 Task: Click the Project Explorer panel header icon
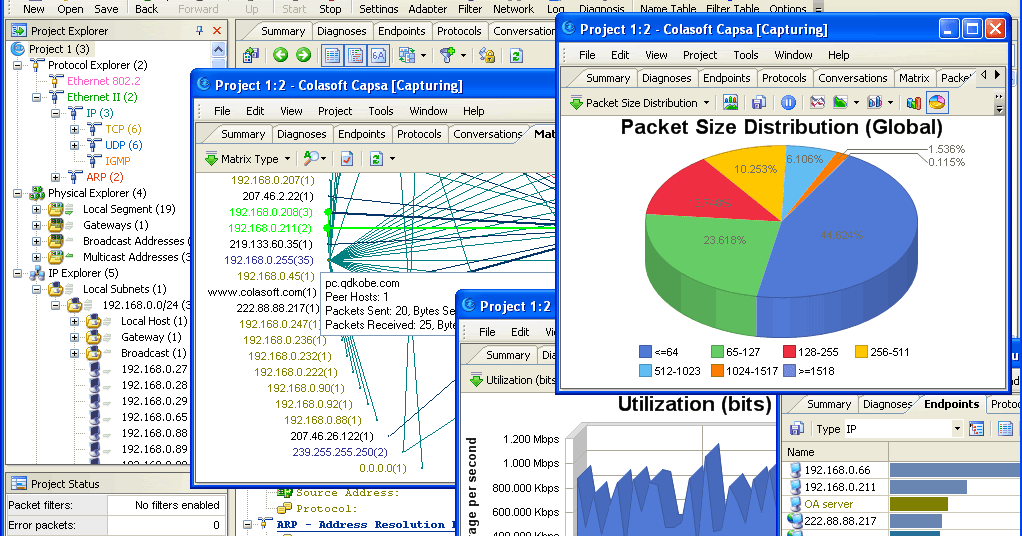pos(19,30)
